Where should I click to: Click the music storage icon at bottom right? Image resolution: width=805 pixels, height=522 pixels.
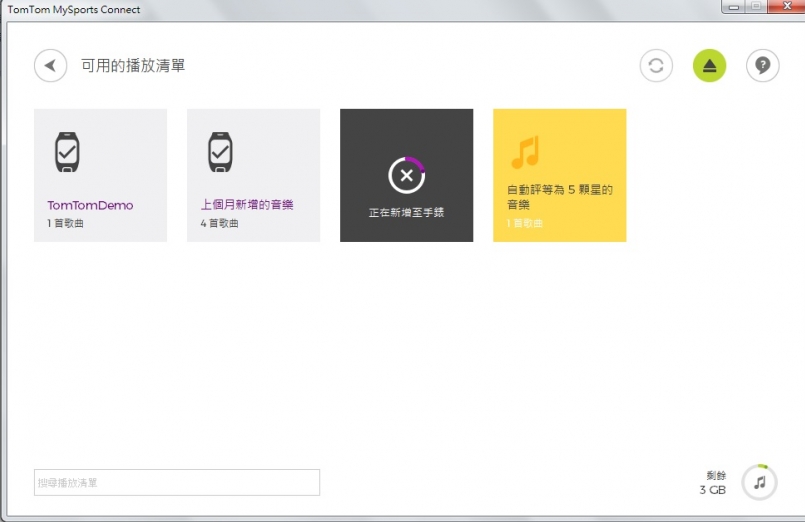[x=759, y=482]
